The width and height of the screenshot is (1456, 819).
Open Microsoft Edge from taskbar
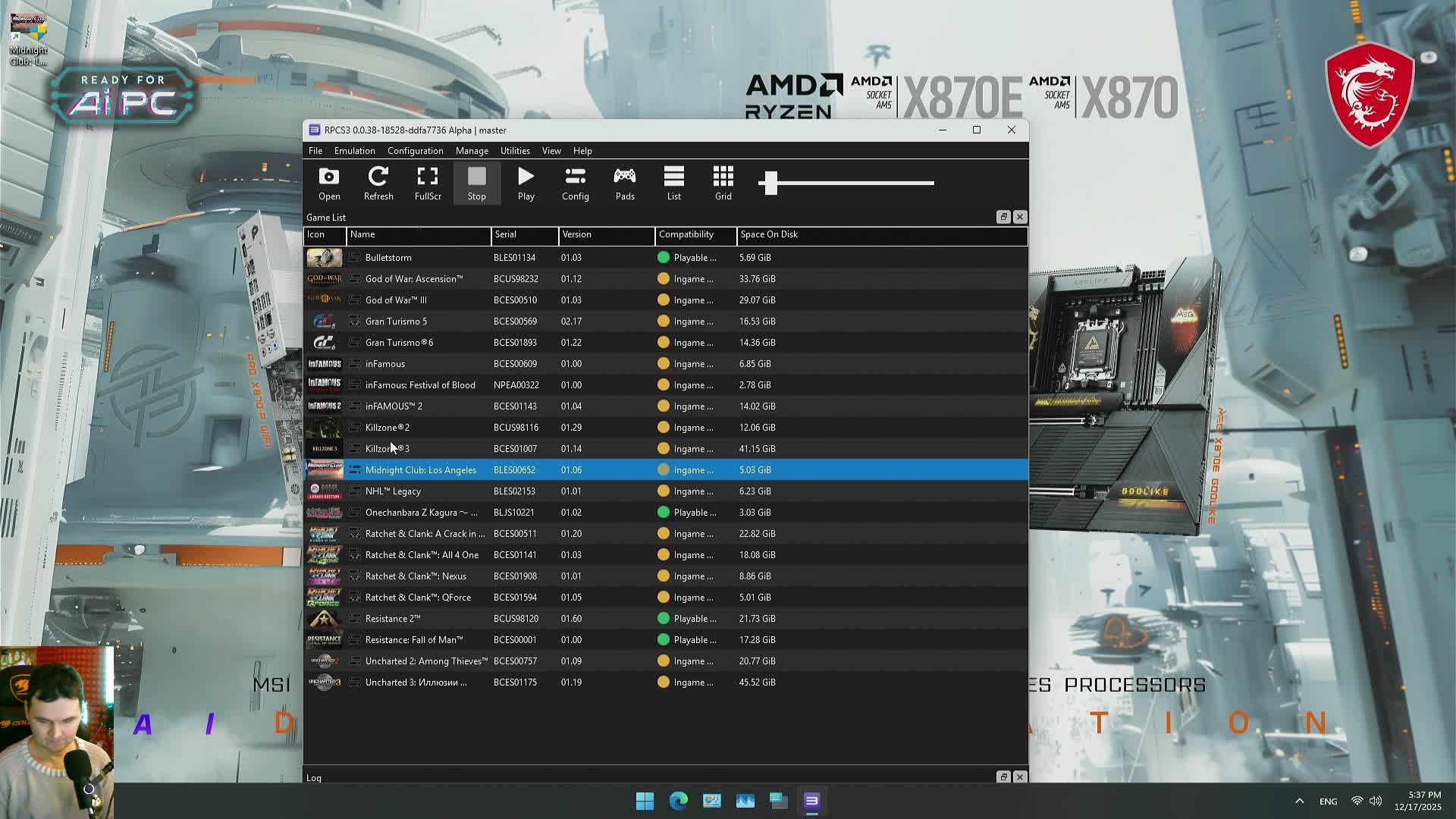coord(678,801)
